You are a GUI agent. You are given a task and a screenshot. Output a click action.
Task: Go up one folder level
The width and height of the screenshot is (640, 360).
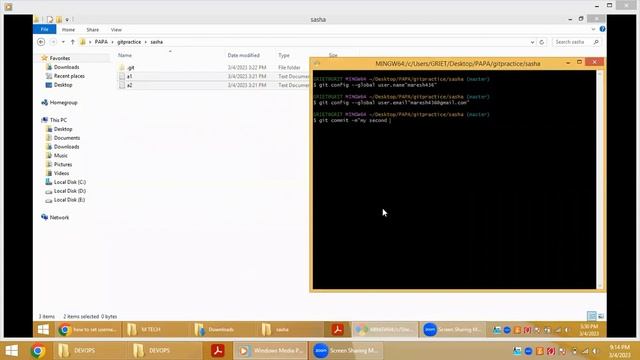[73, 42]
